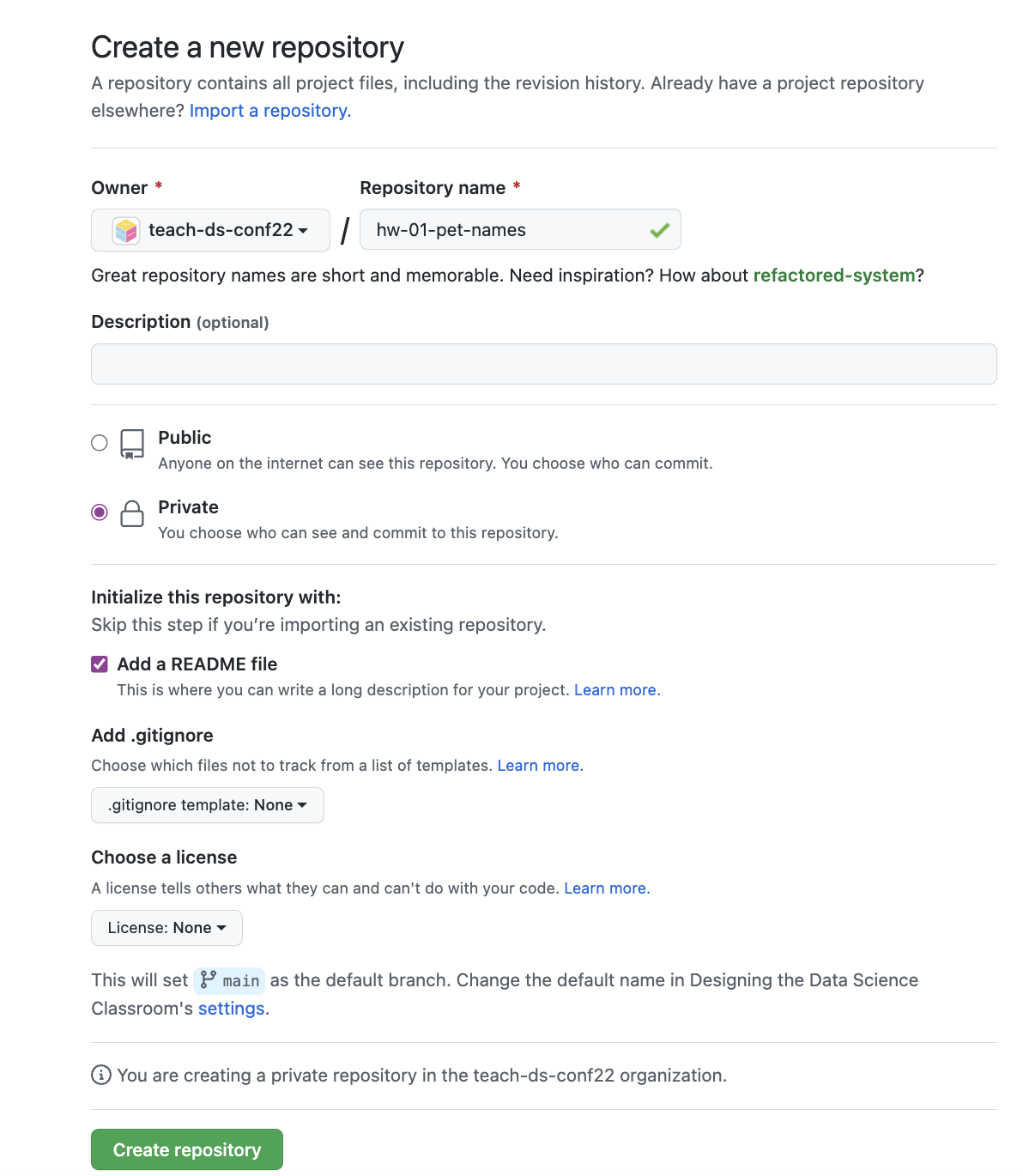The height and width of the screenshot is (1176, 1023).
Task: Click the teach-ds-conf22 owner avatar icon
Action: [x=126, y=230]
